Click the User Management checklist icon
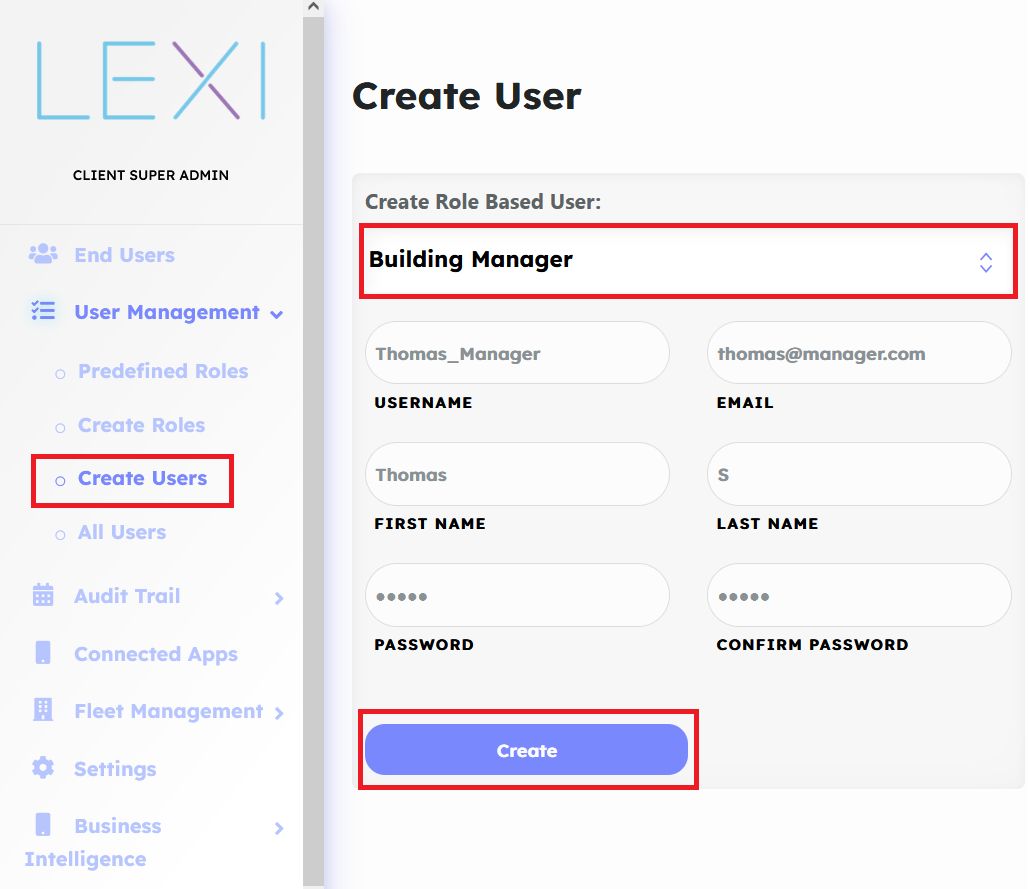 pos(43,311)
